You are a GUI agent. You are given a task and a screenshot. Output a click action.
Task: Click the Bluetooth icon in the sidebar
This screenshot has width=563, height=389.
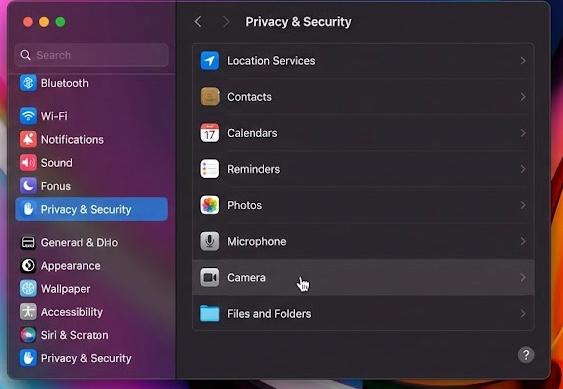[28, 83]
